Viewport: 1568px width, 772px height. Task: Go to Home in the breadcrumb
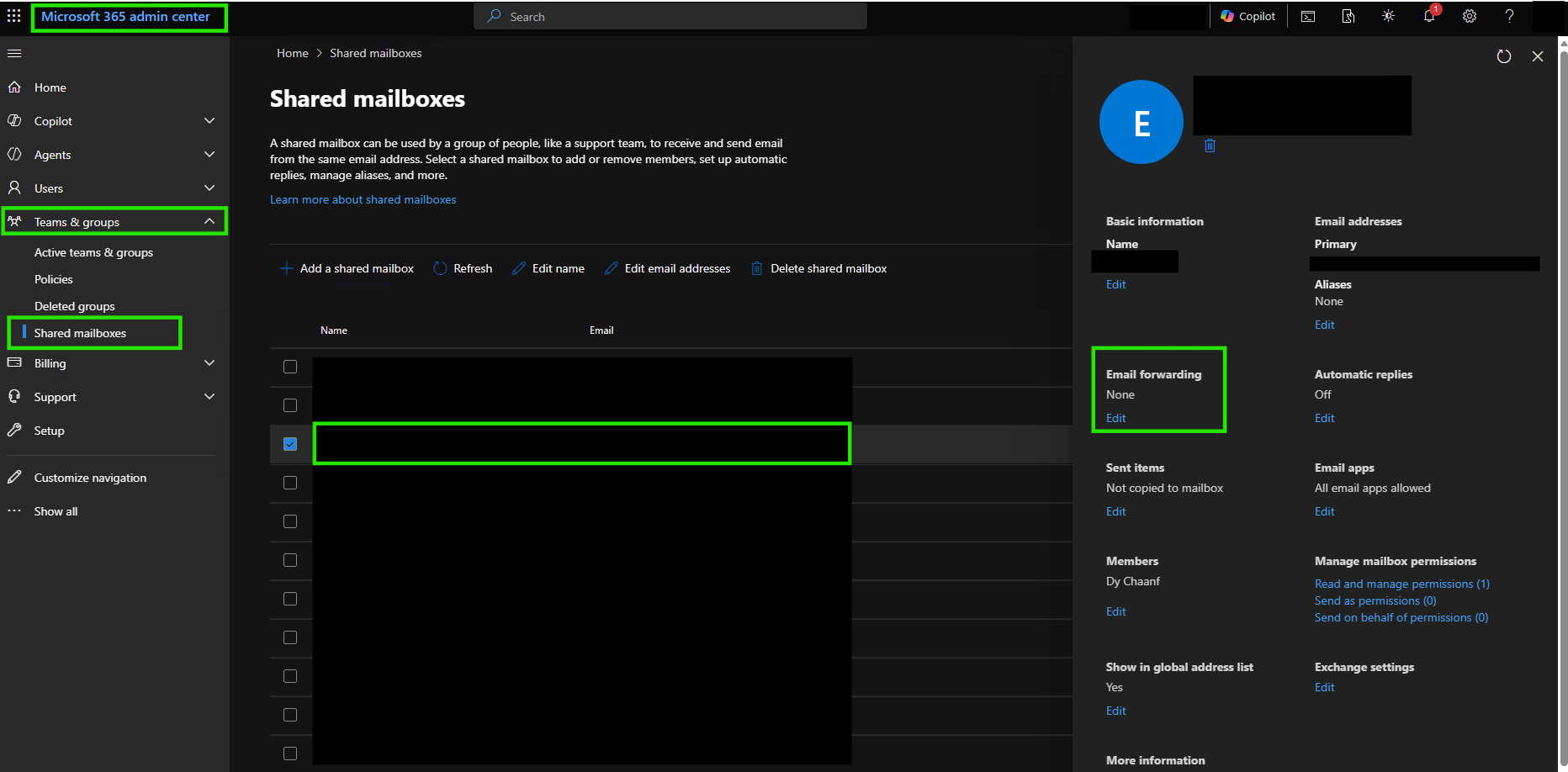point(293,53)
